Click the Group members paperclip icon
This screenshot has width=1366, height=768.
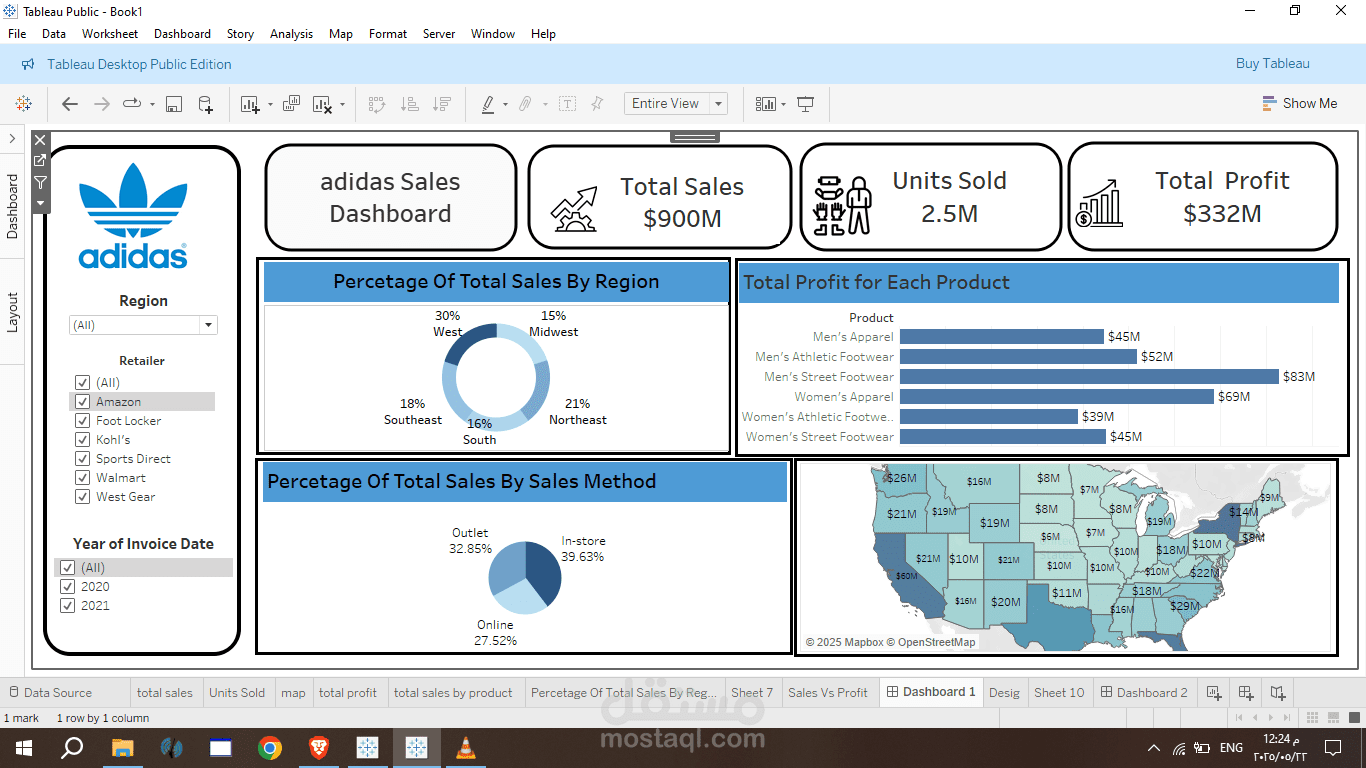point(525,104)
